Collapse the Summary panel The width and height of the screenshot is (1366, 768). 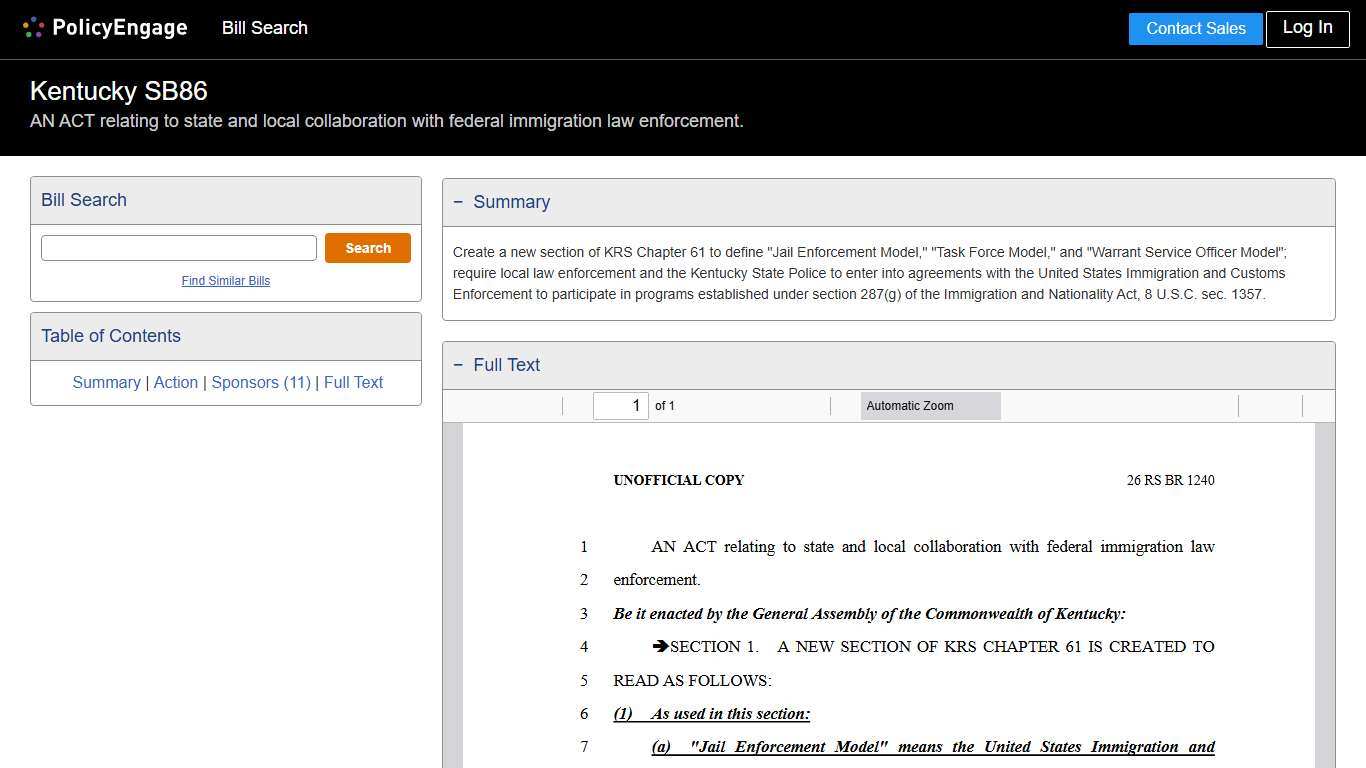coord(458,201)
